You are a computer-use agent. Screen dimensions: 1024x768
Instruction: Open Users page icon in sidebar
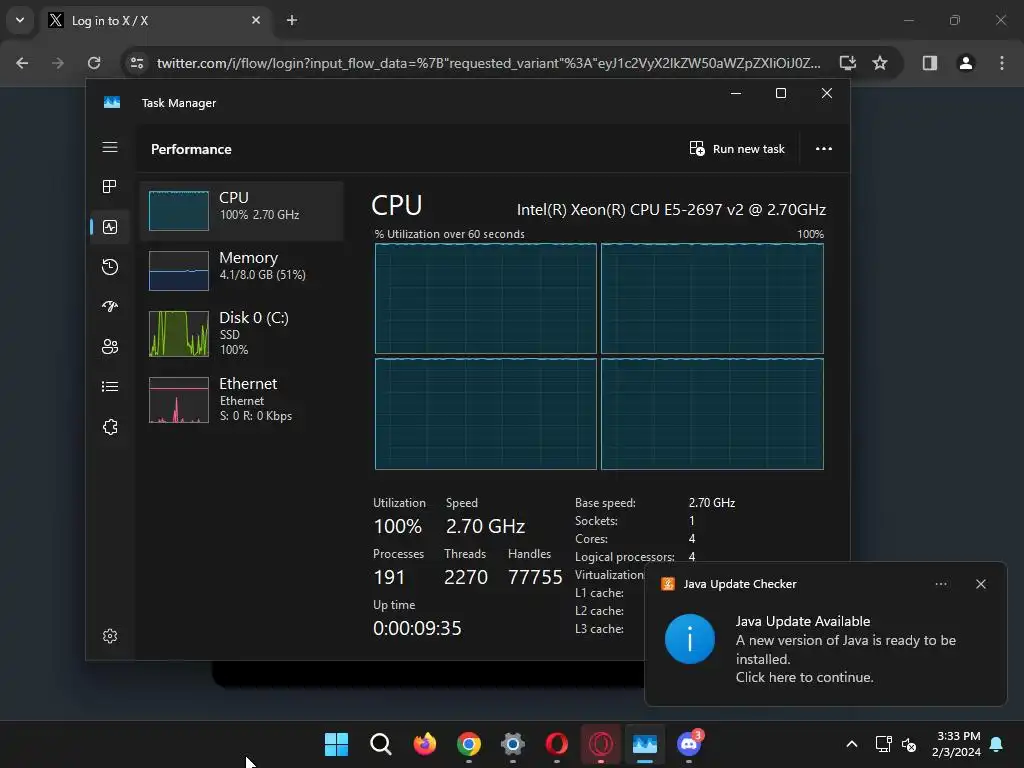pyautogui.click(x=110, y=347)
